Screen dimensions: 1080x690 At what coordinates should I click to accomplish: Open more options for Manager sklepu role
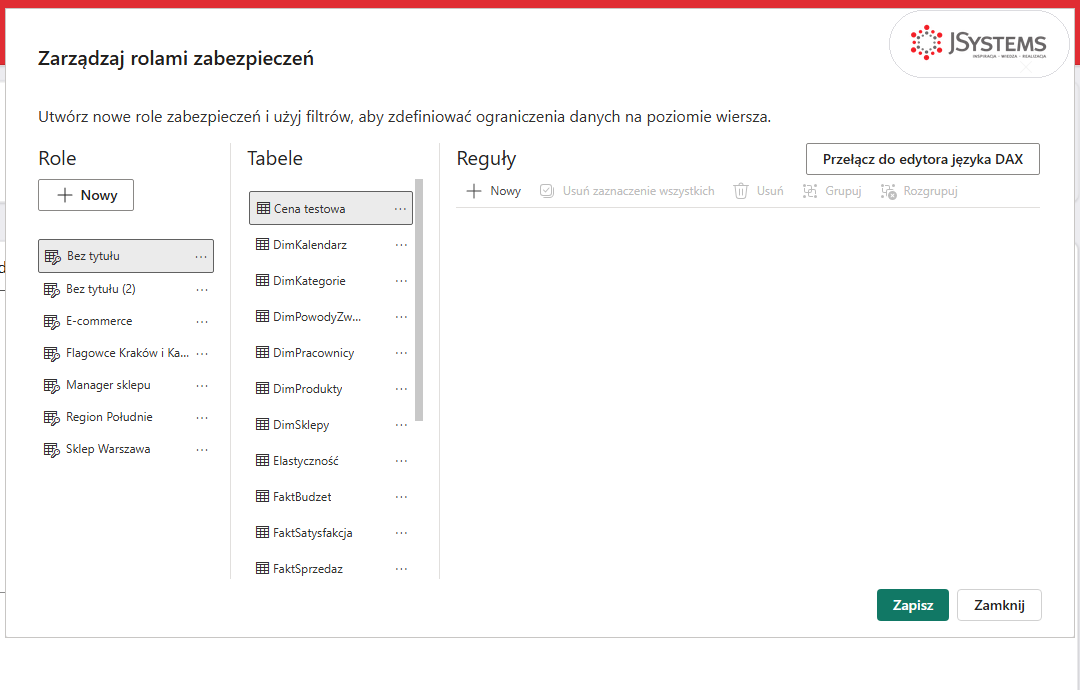coord(202,386)
